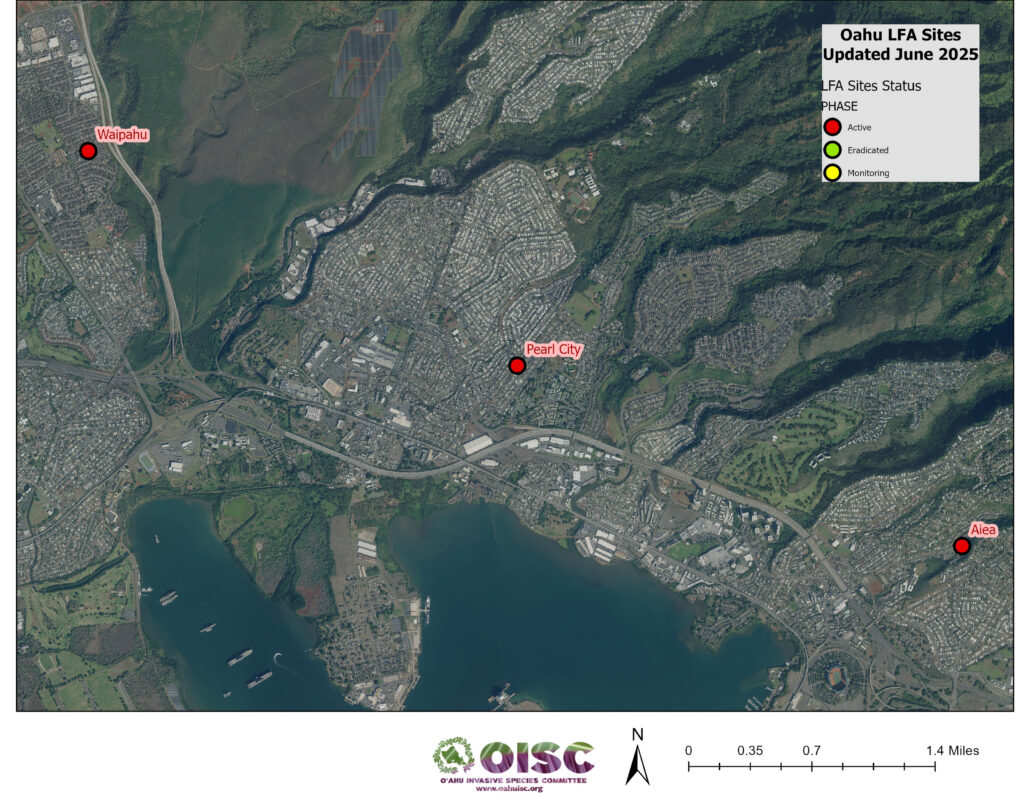Select the Pearl City red marker
The height and width of the screenshot is (800, 1035).
517,366
